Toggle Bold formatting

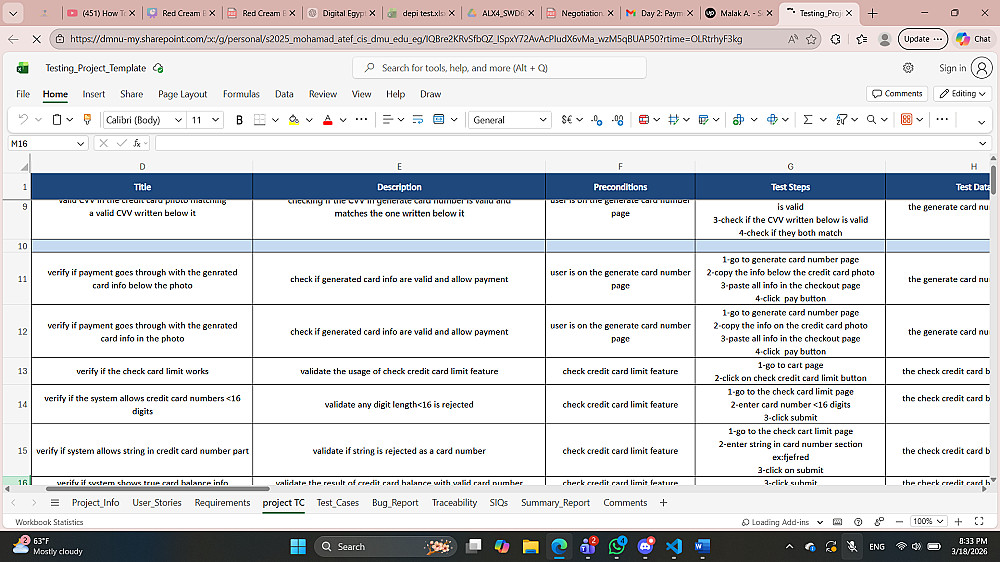pos(239,119)
